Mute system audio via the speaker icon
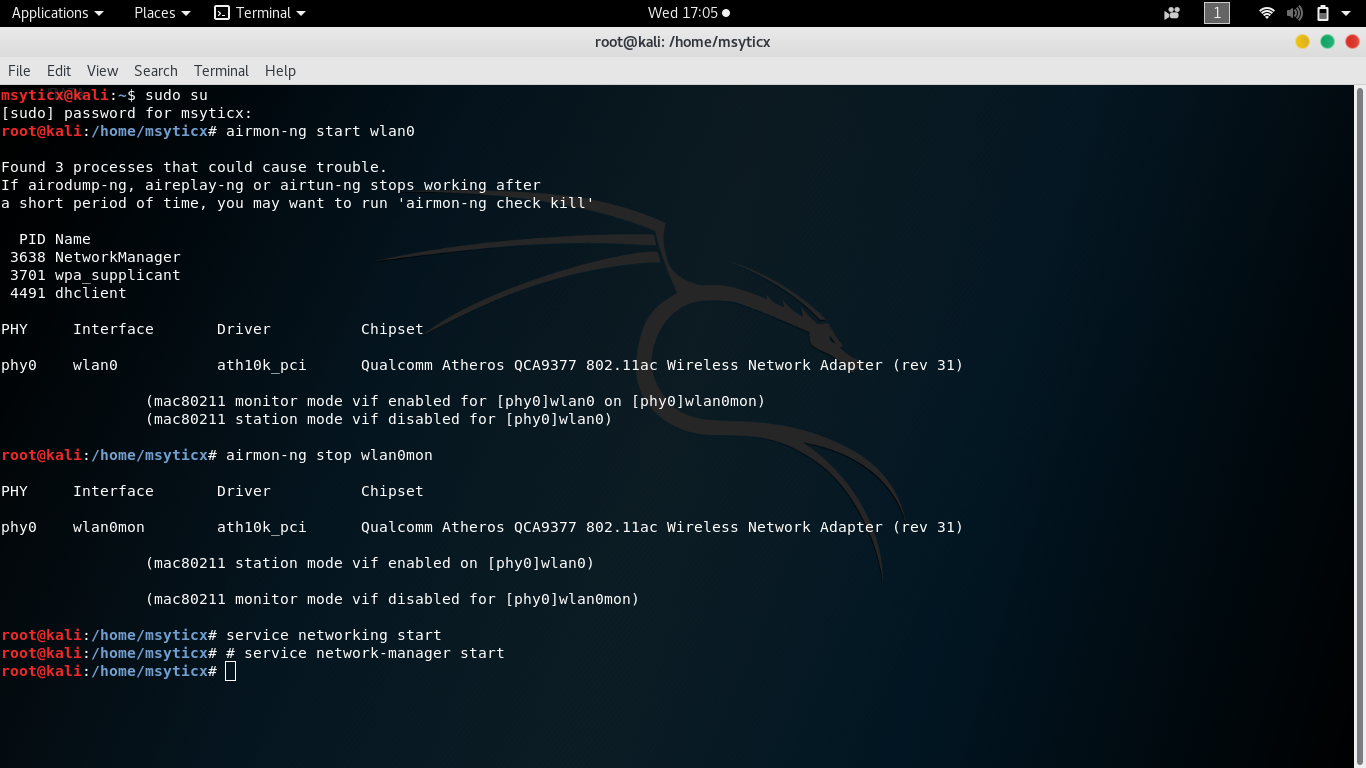This screenshot has width=1366, height=768. [1293, 13]
